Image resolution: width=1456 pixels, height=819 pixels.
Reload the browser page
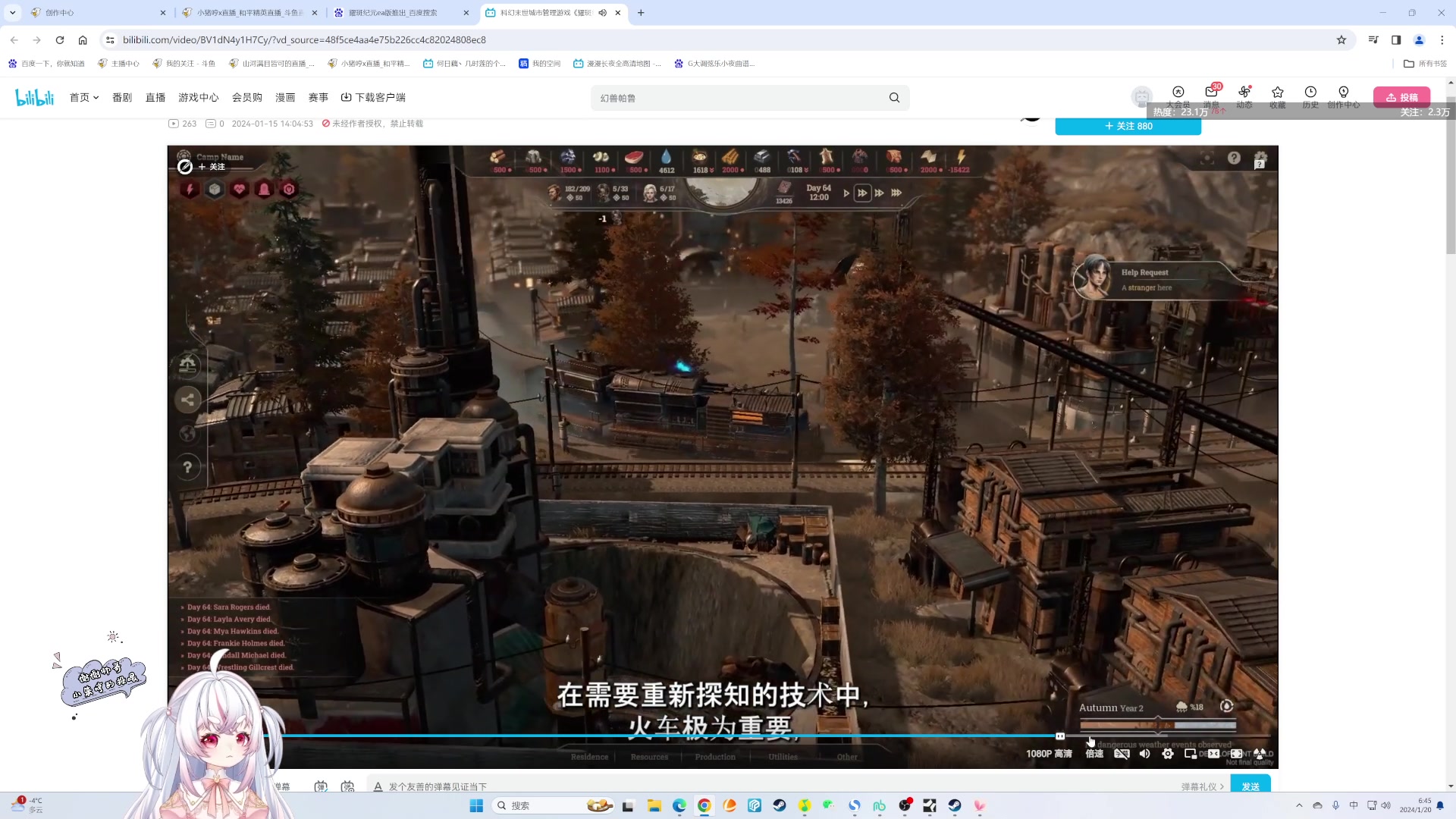tap(60, 40)
